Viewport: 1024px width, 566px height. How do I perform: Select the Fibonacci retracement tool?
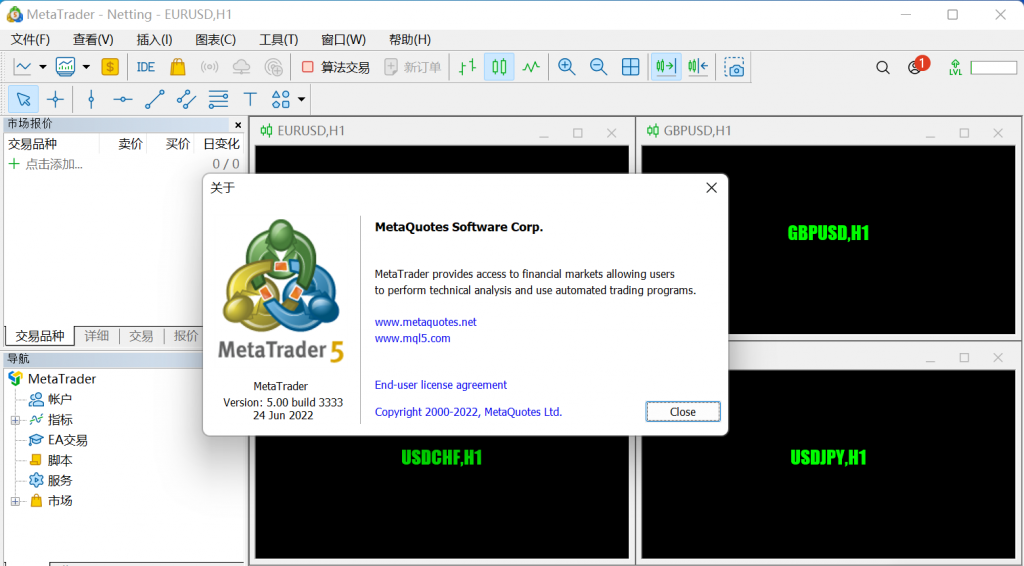click(218, 99)
